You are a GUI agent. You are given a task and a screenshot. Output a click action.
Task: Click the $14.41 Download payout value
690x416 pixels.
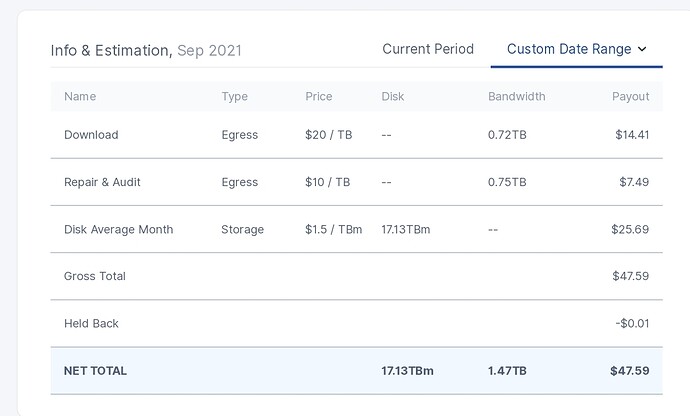632,135
